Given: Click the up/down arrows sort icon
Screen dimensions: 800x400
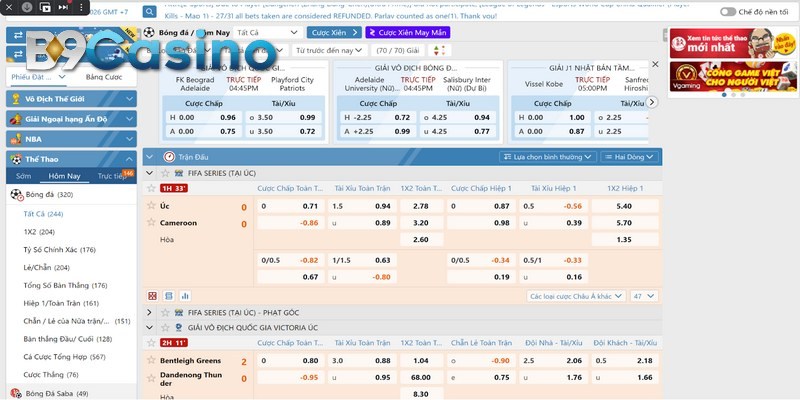Looking at the screenshot, I should [x=439, y=51].
